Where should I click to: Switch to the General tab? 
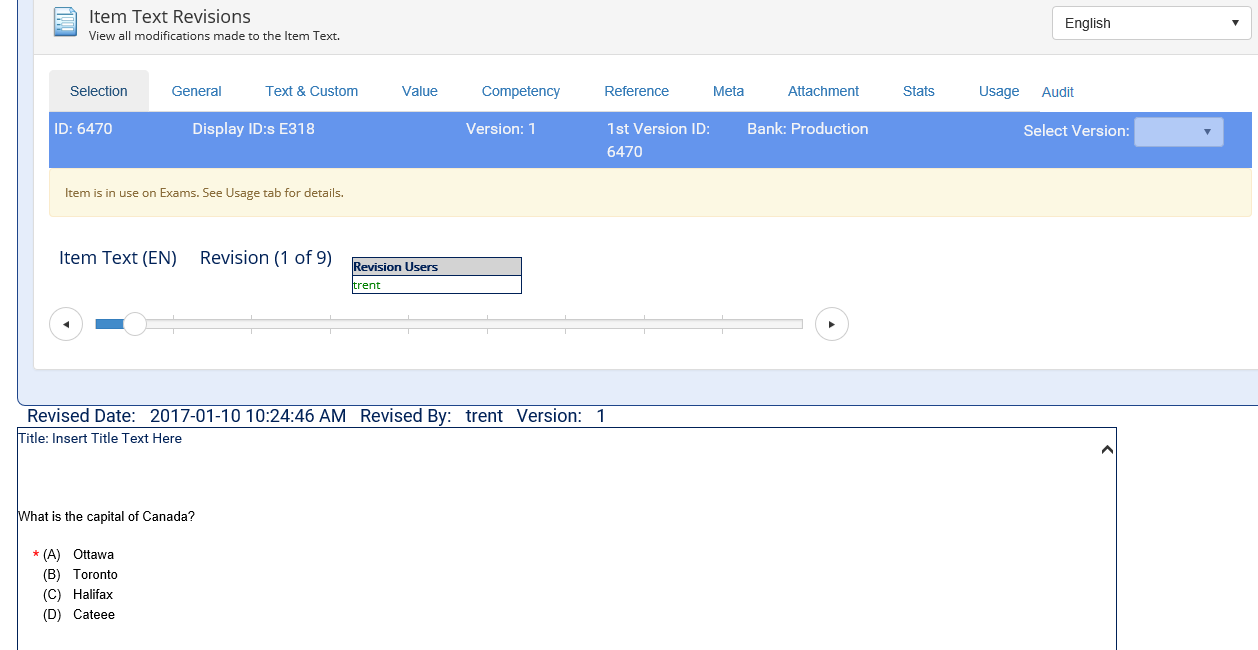click(196, 91)
